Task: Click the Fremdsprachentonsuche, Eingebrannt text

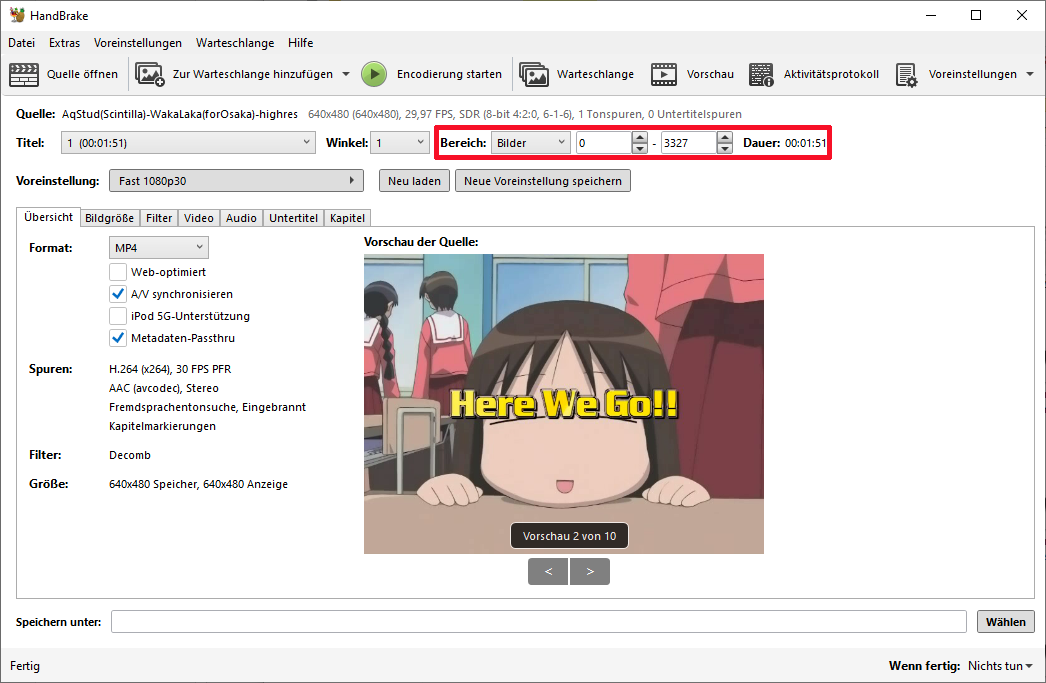Action: pyautogui.click(x=207, y=407)
